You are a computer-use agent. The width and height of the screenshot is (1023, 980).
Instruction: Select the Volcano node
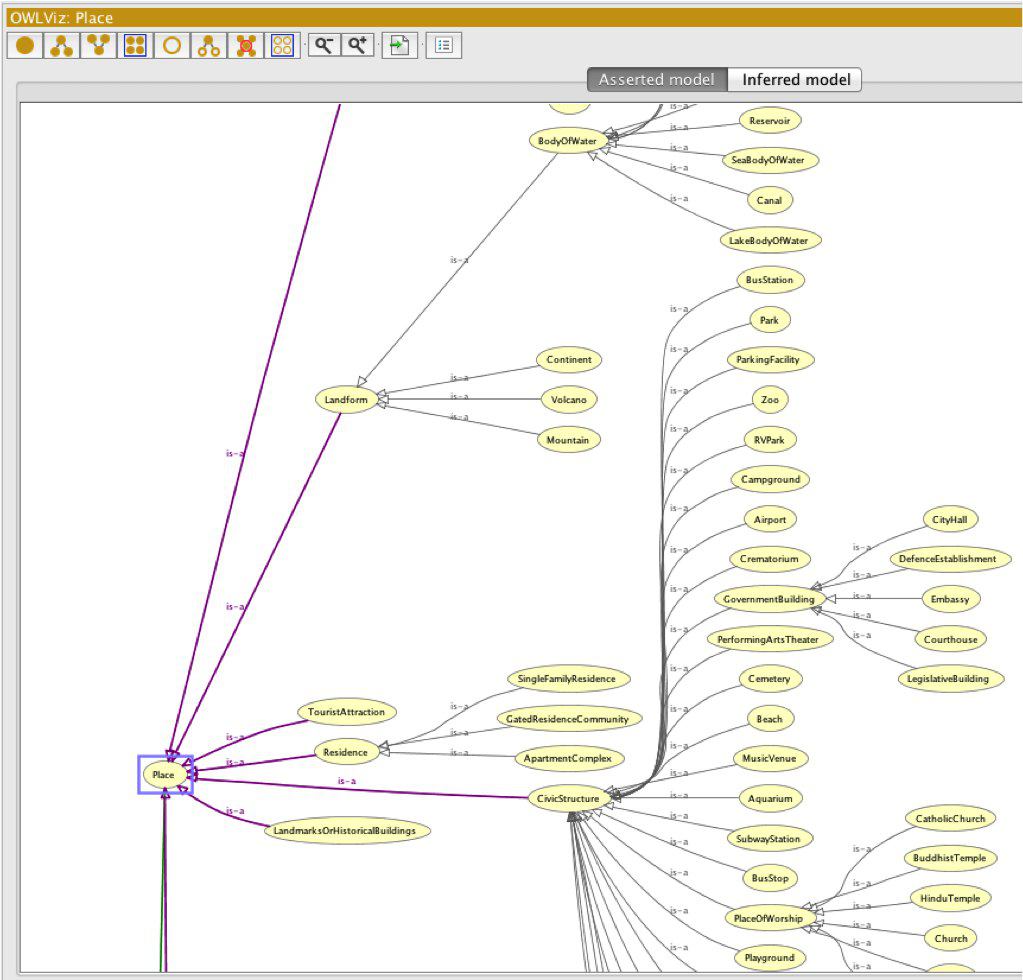tap(569, 399)
